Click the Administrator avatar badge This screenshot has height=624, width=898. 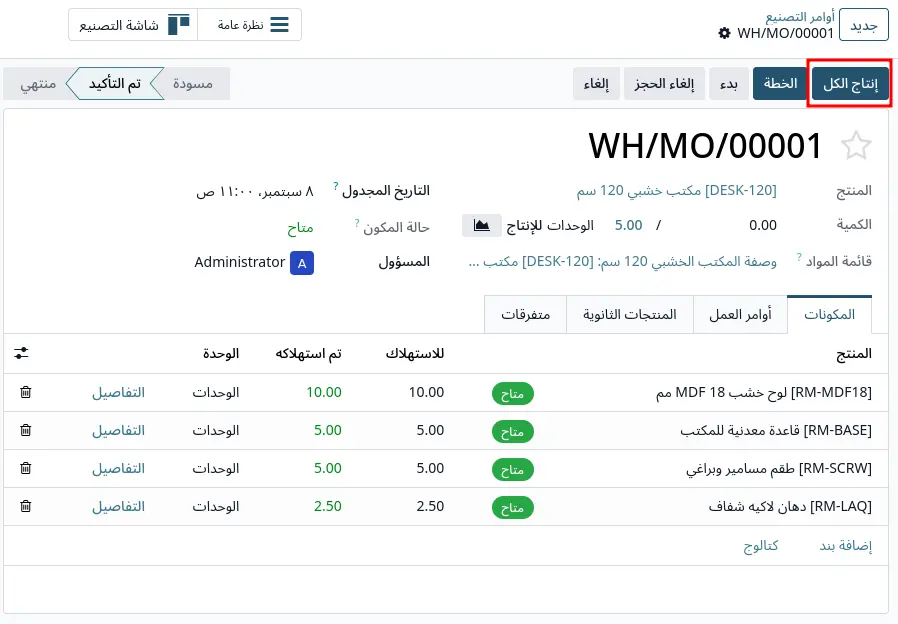(302, 263)
